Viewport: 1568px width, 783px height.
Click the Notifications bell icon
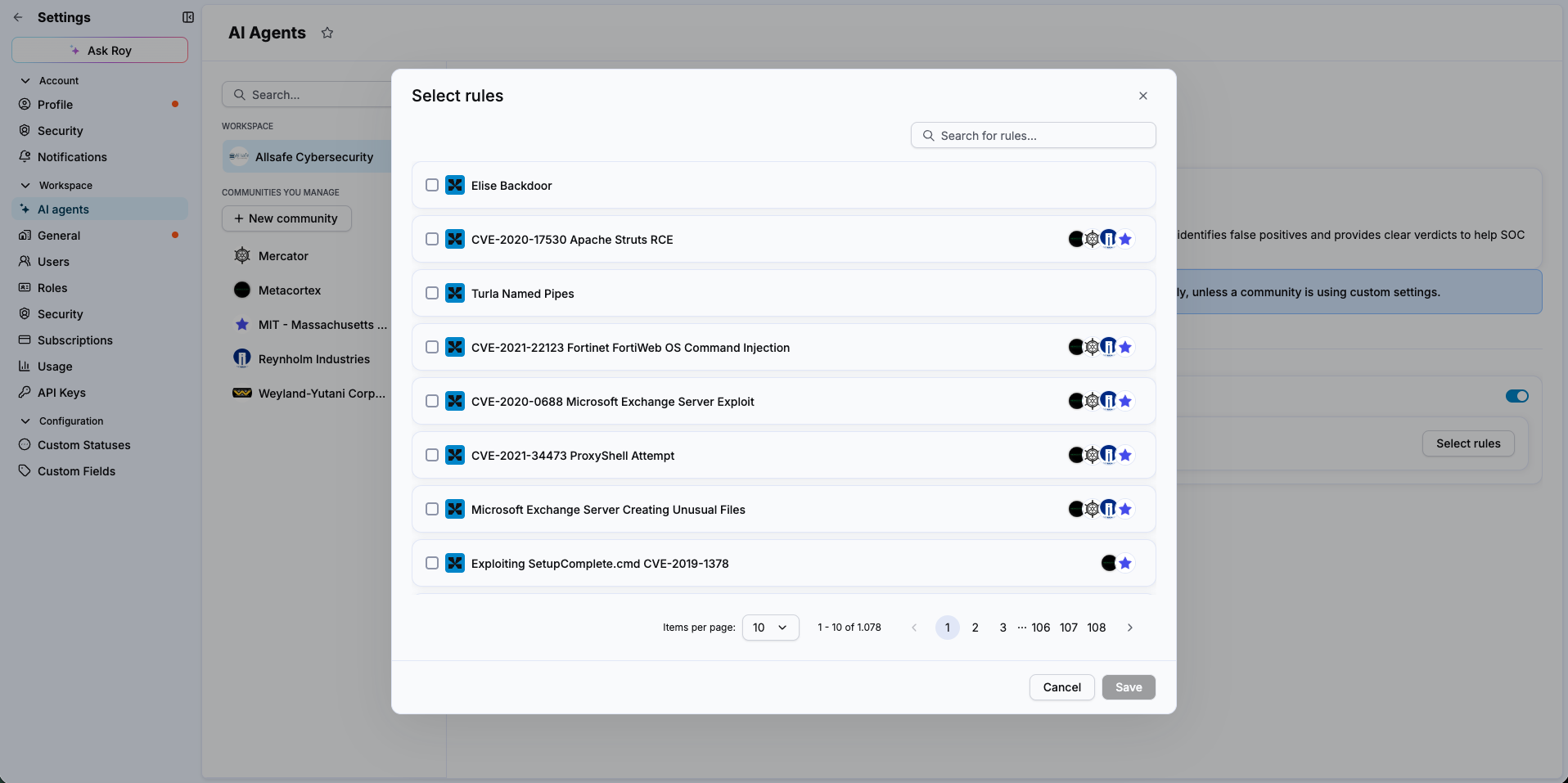[25, 157]
